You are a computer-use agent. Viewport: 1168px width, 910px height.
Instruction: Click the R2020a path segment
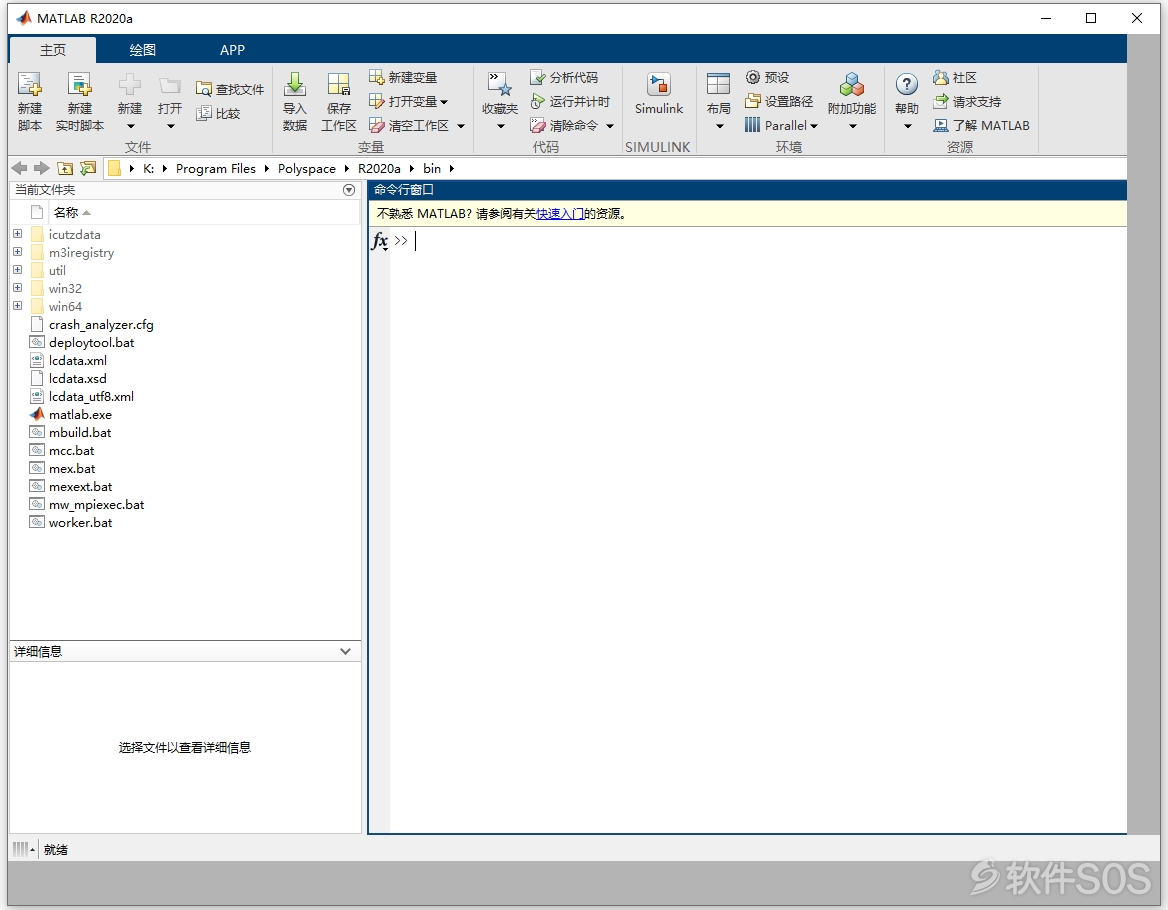coord(378,168)
